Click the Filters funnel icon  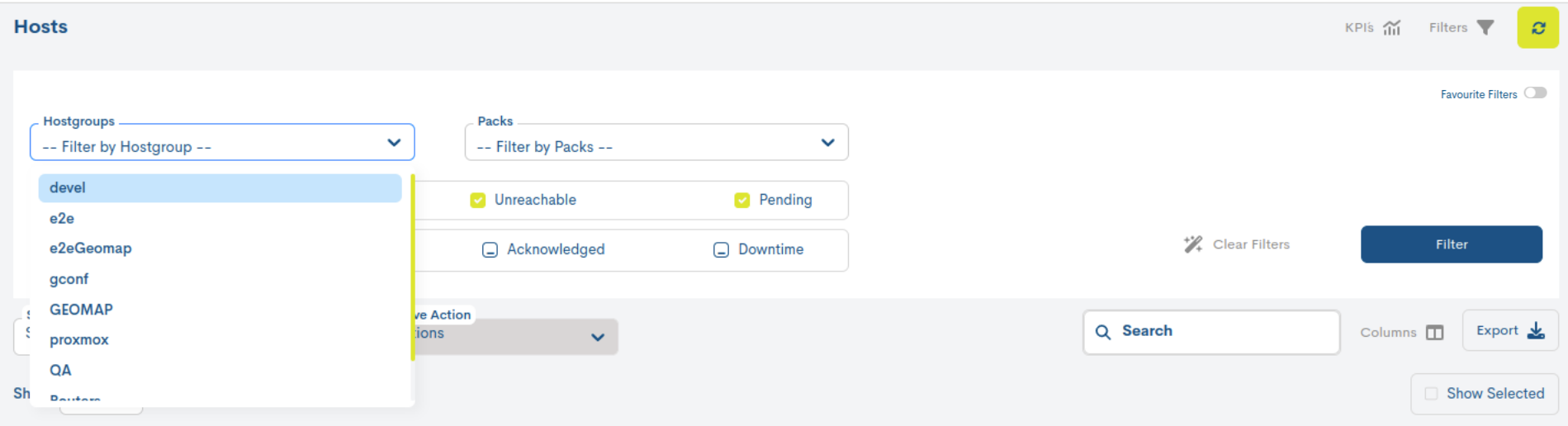(1485, 27)
